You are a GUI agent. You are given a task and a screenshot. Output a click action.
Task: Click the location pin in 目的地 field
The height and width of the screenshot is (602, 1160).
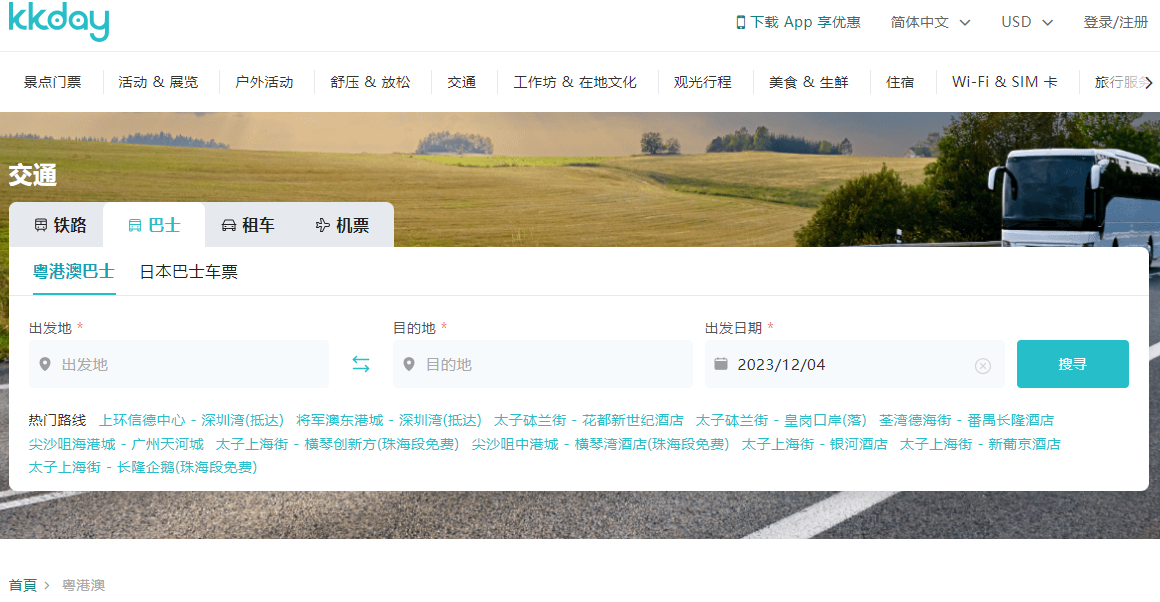click(x=409, y=364)
